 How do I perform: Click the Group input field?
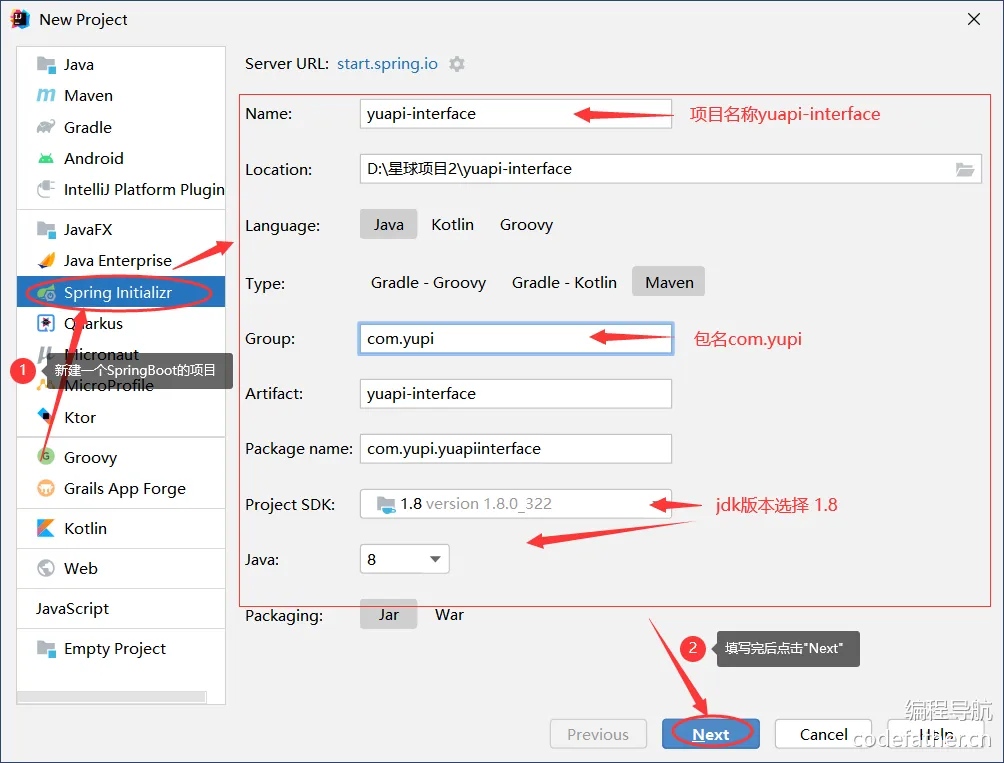click(515, 339)
